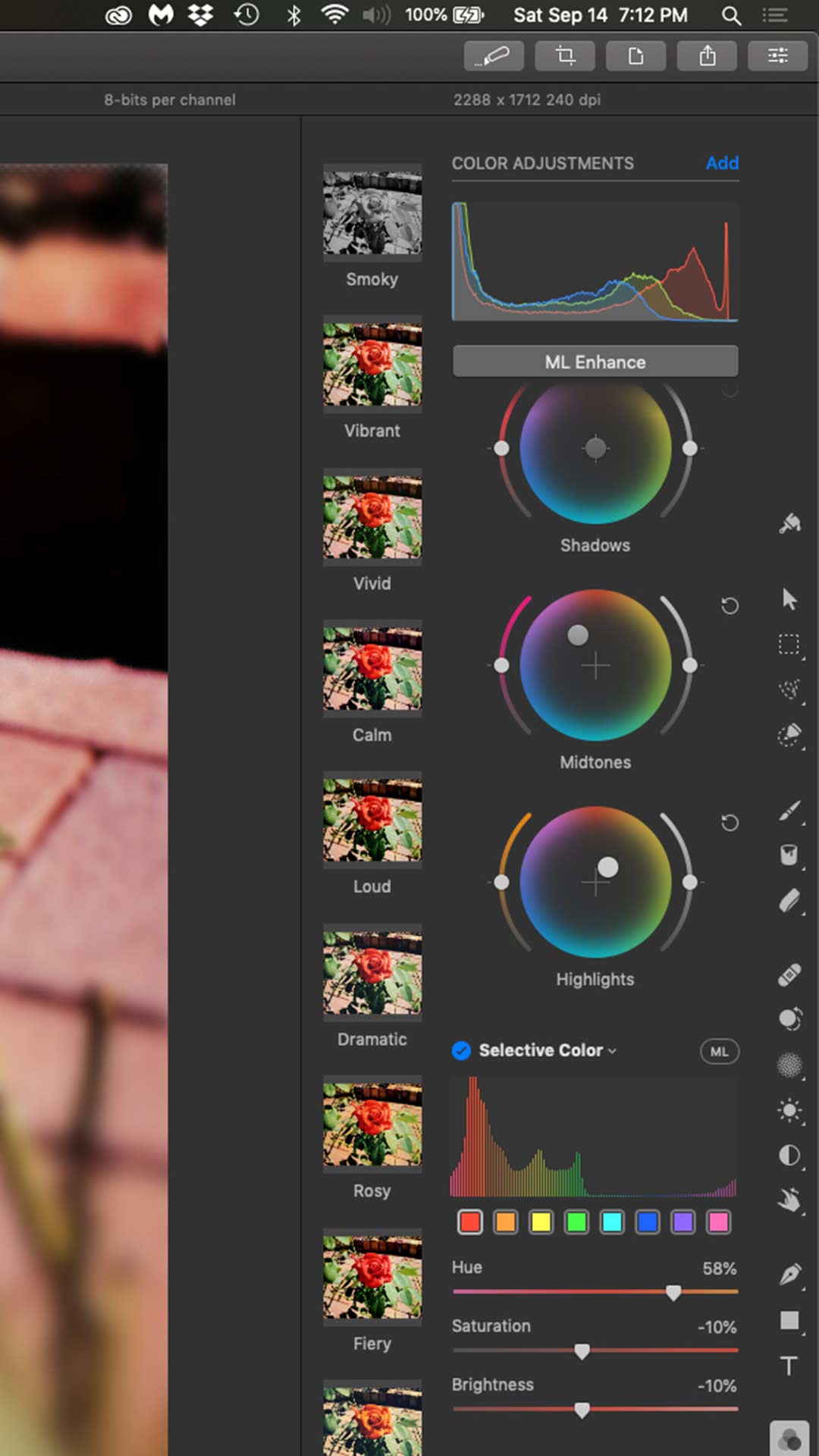Reset the Highlights color wheel

pos(730,822)
